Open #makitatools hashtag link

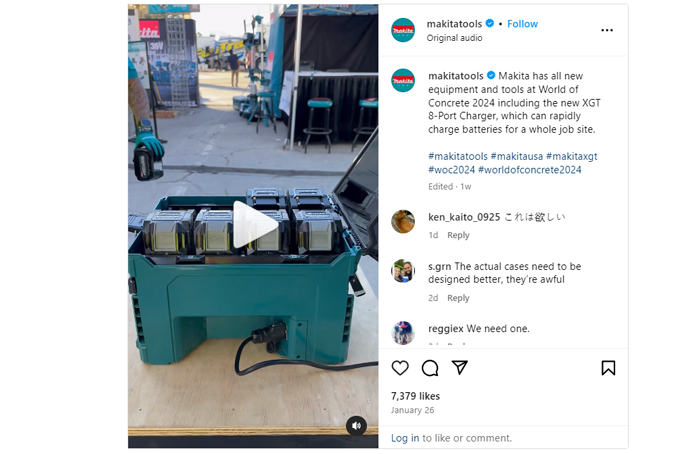coord(458,156)
